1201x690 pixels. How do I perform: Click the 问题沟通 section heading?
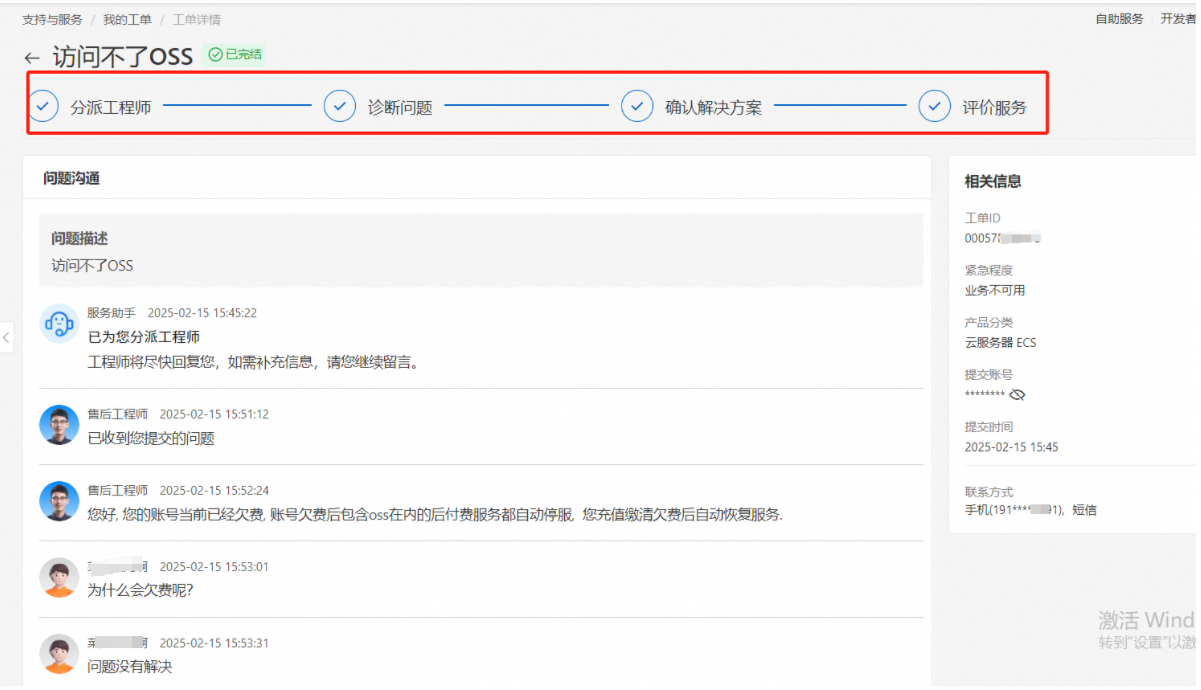(71, 178)
